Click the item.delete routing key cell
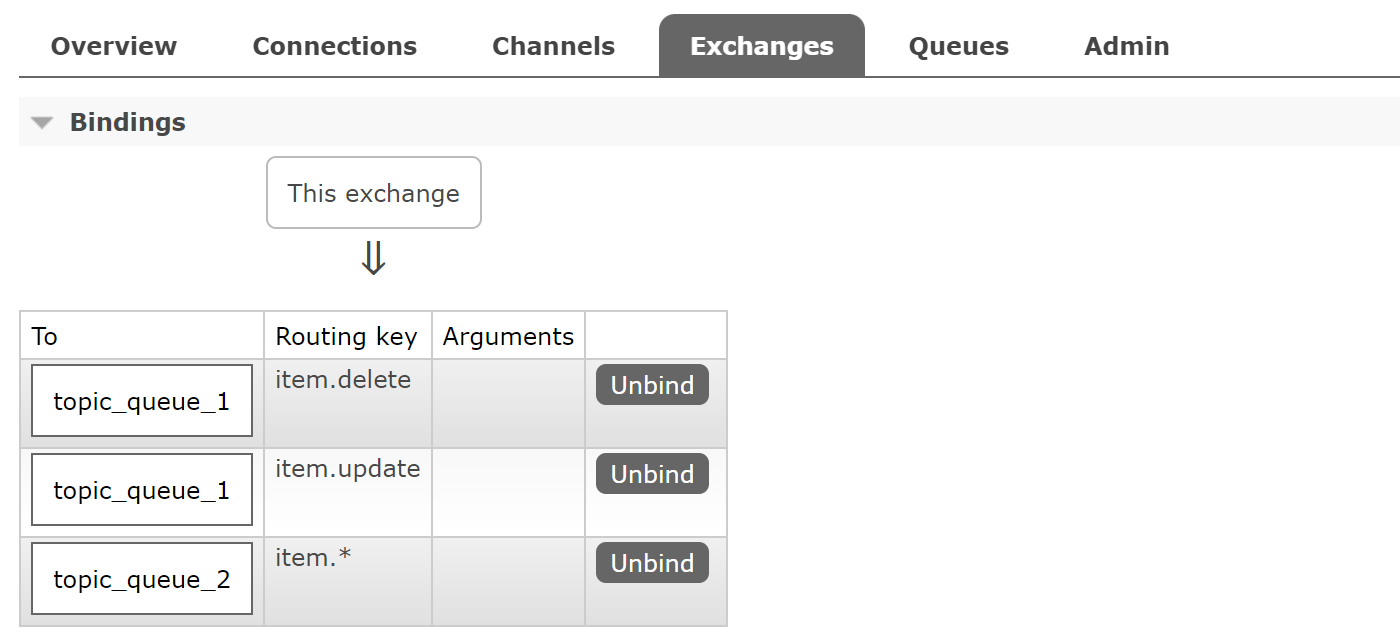This screenshot has height=636, width=1400. [x=343, y=380]
